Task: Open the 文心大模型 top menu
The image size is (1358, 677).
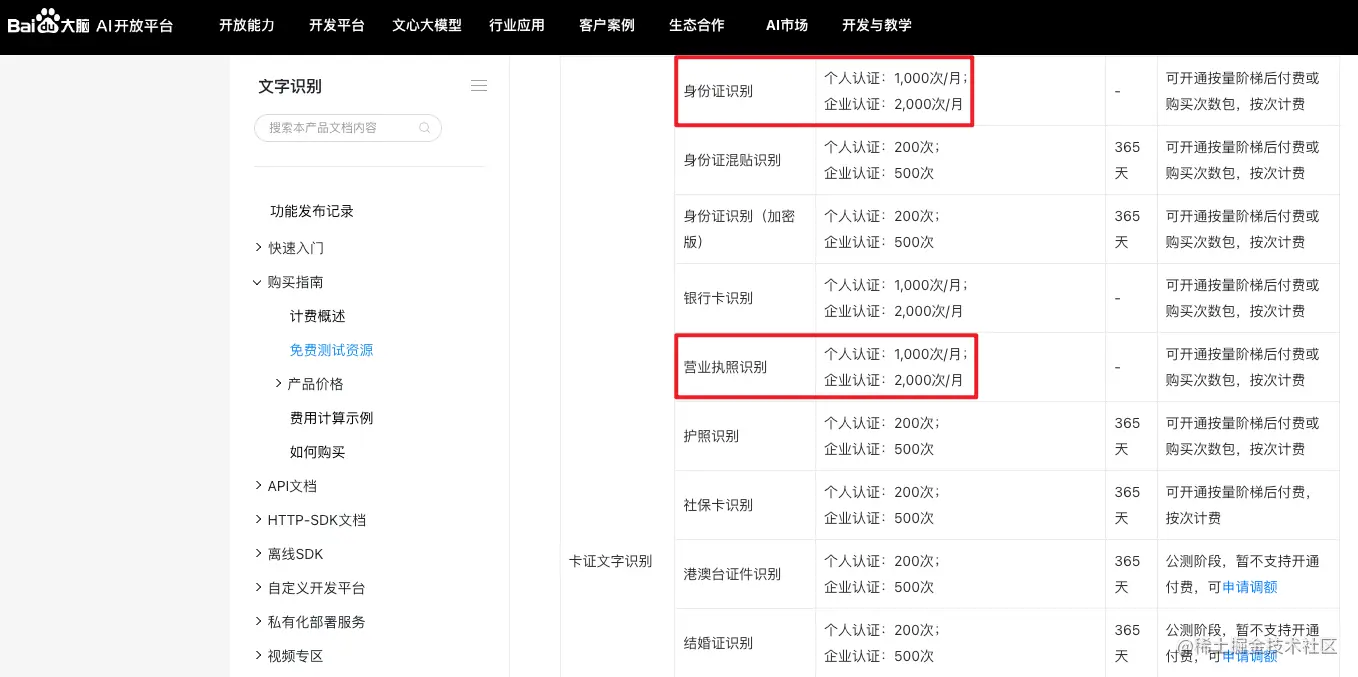Action: point(427,25)
